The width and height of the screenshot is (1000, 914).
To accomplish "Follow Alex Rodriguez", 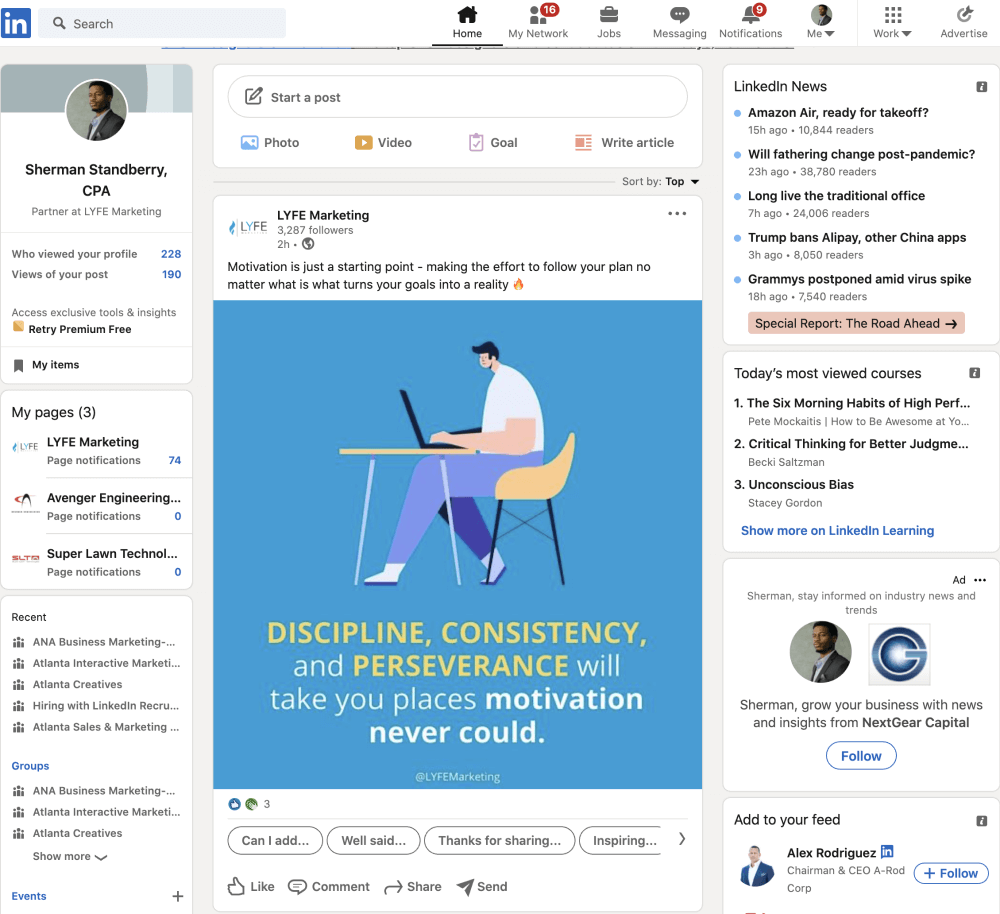I will tap(950, 873).
